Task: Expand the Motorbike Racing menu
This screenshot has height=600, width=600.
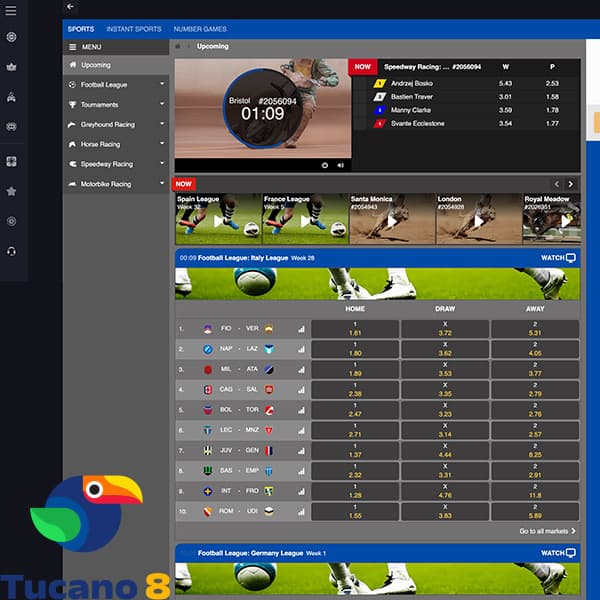Action: pyautogui.click(x=162, y=184)
